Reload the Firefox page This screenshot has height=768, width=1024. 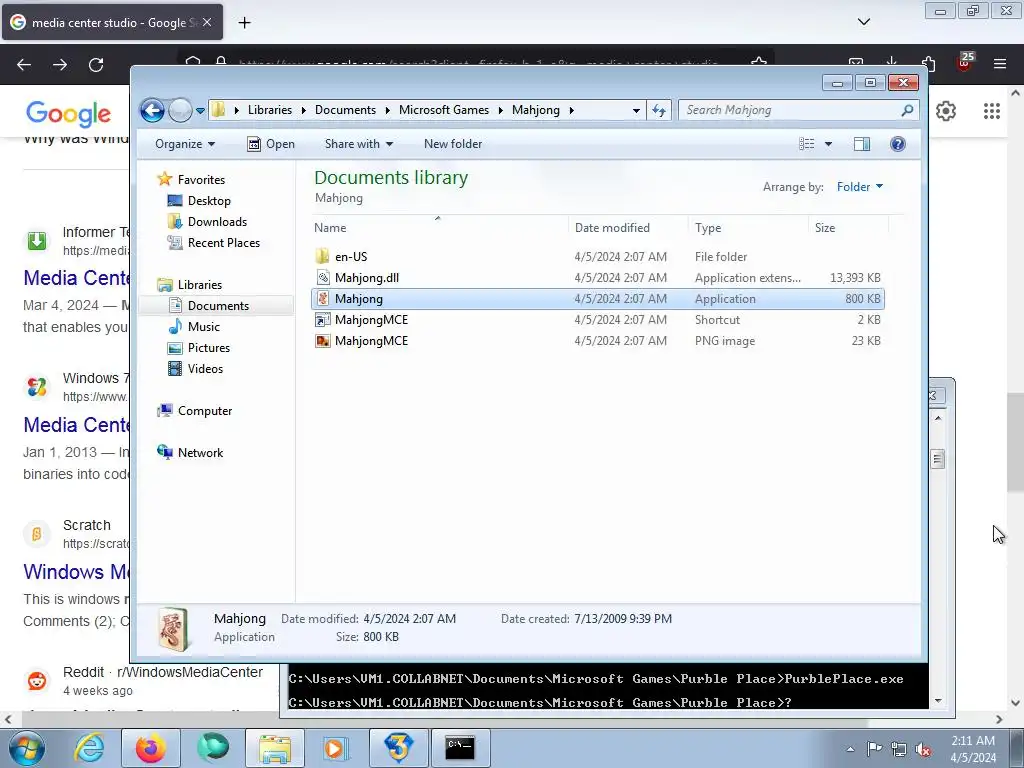(x=96, y=65)
